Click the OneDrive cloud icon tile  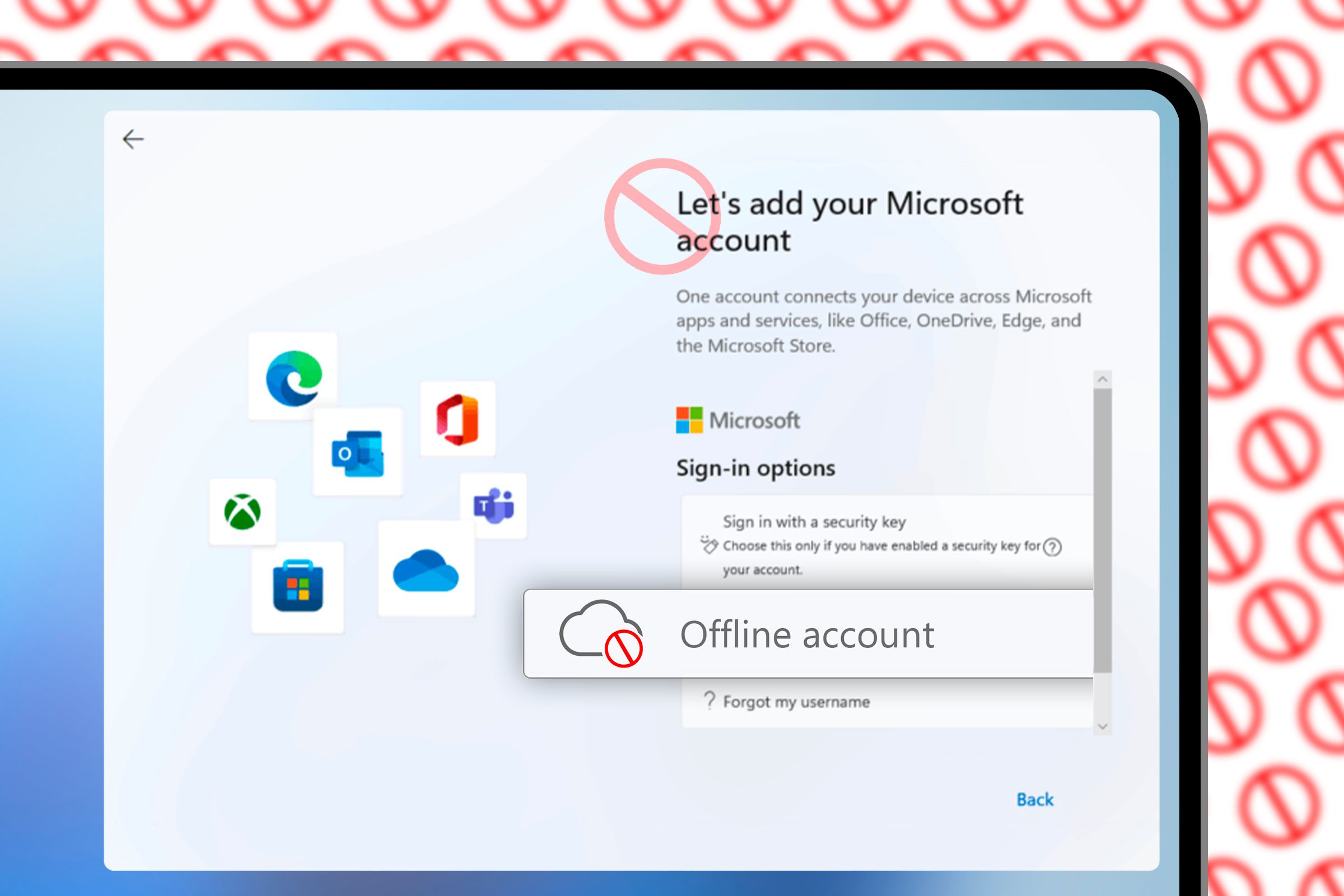(x=426, y=569)
